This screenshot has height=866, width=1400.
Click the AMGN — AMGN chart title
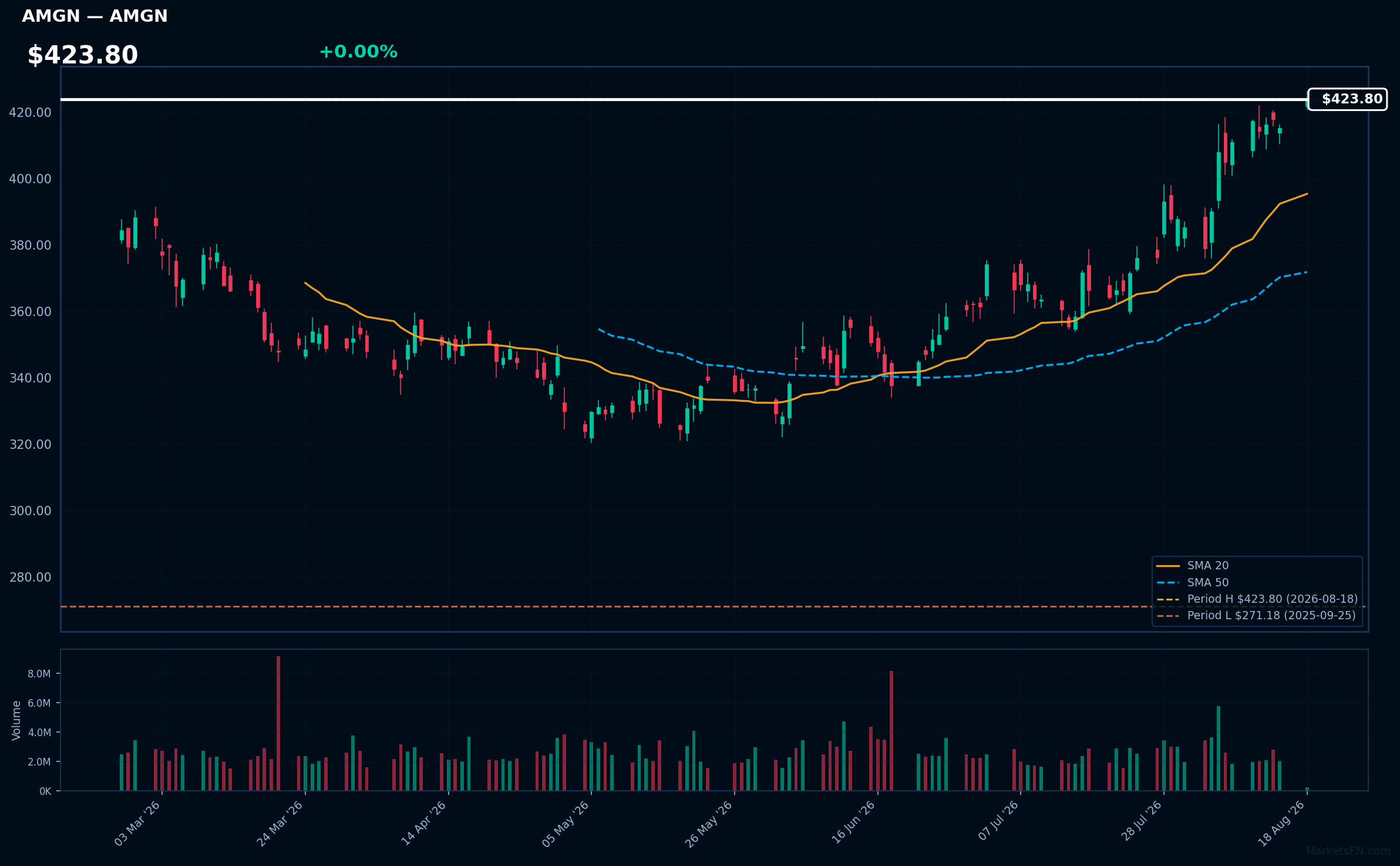point(95,16)
